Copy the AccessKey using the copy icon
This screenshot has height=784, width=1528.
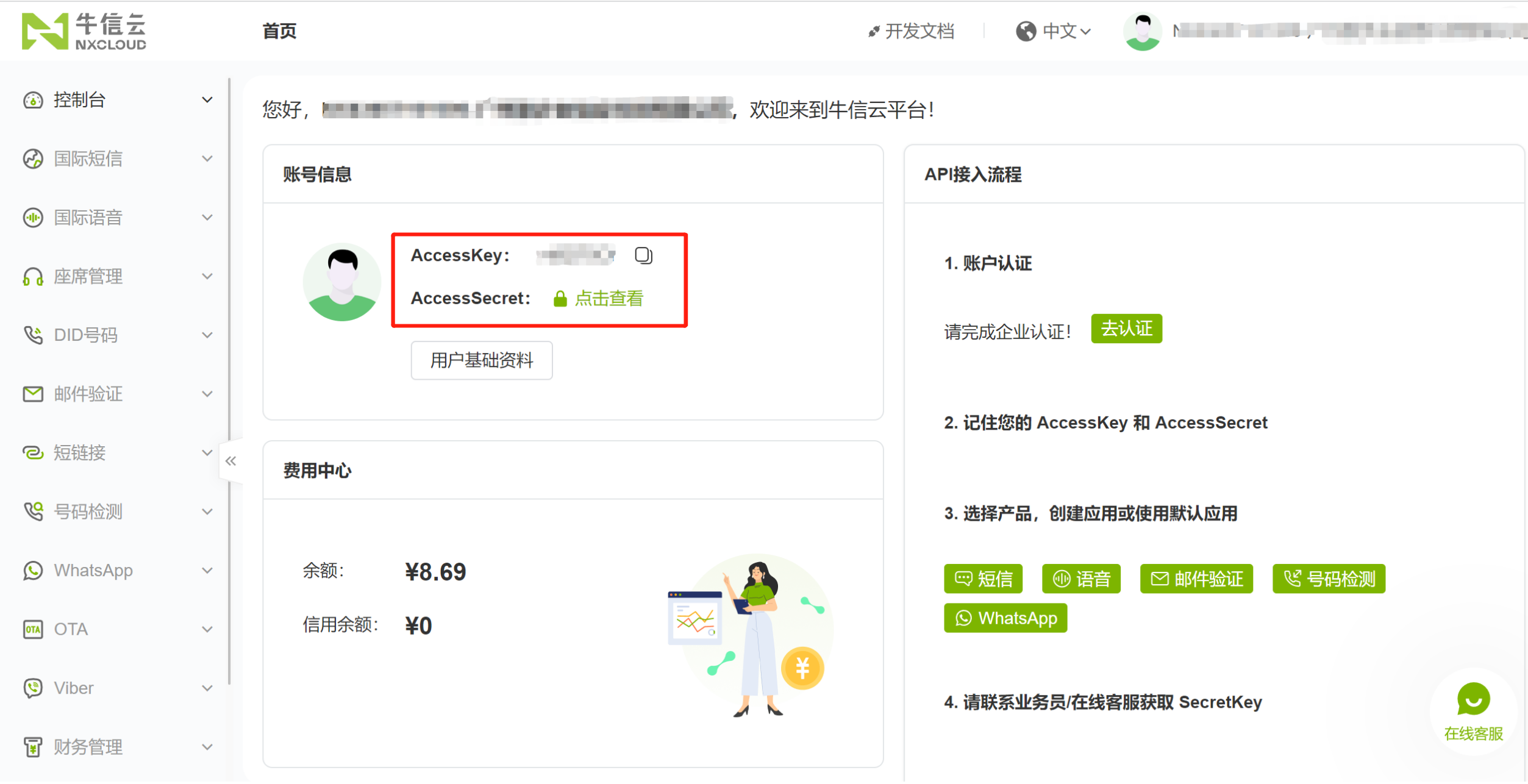643,255
